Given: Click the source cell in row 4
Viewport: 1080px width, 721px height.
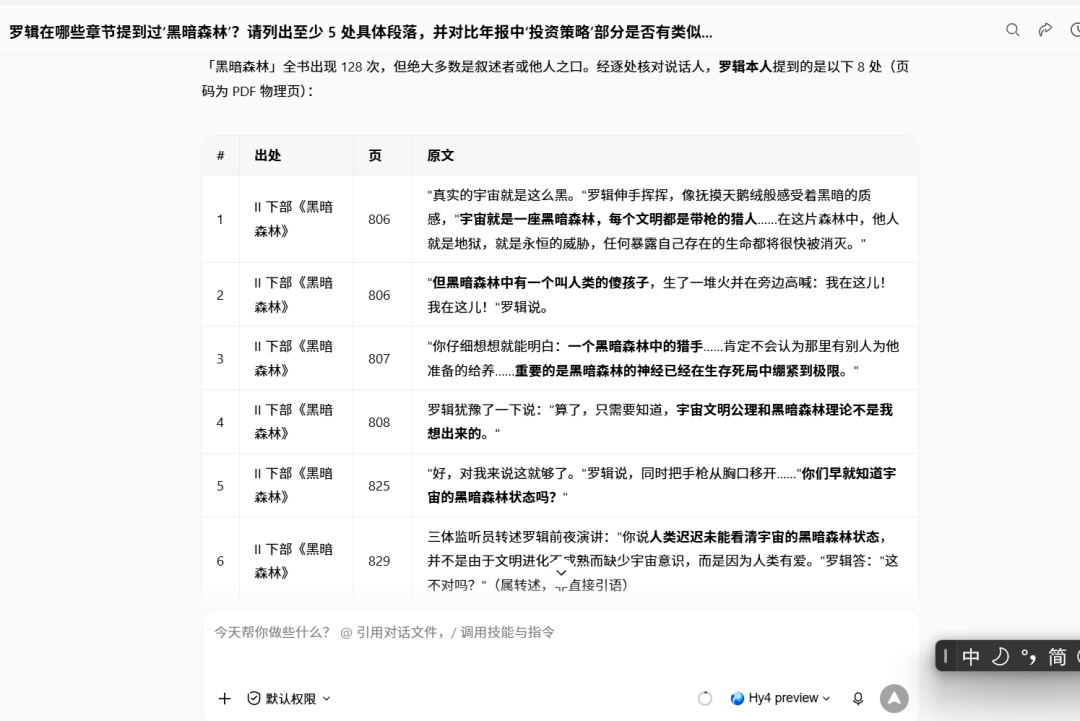Looking at the screenshot, I should pos(294,421).
